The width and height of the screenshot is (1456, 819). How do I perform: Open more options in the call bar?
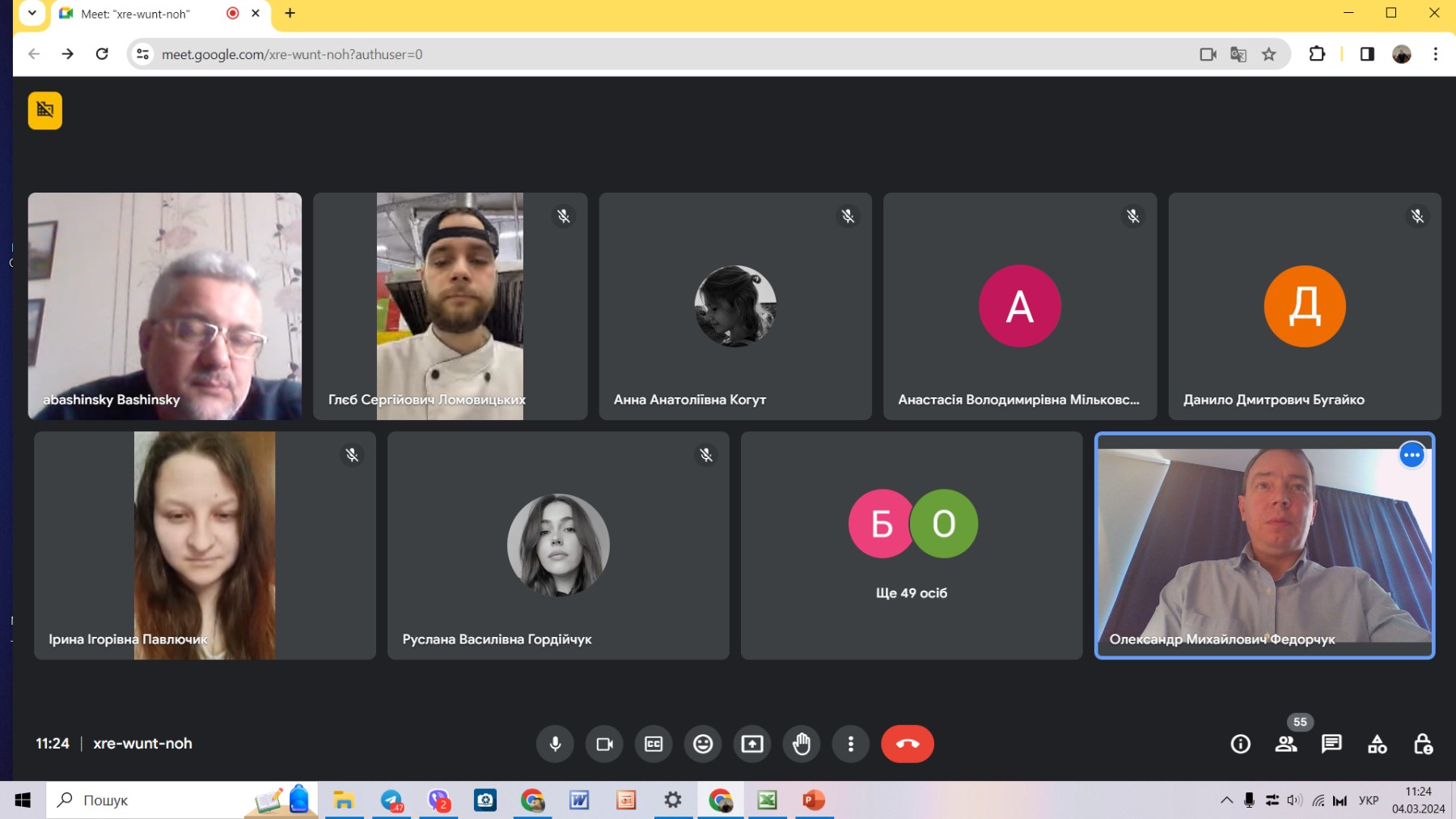(850, 744)
